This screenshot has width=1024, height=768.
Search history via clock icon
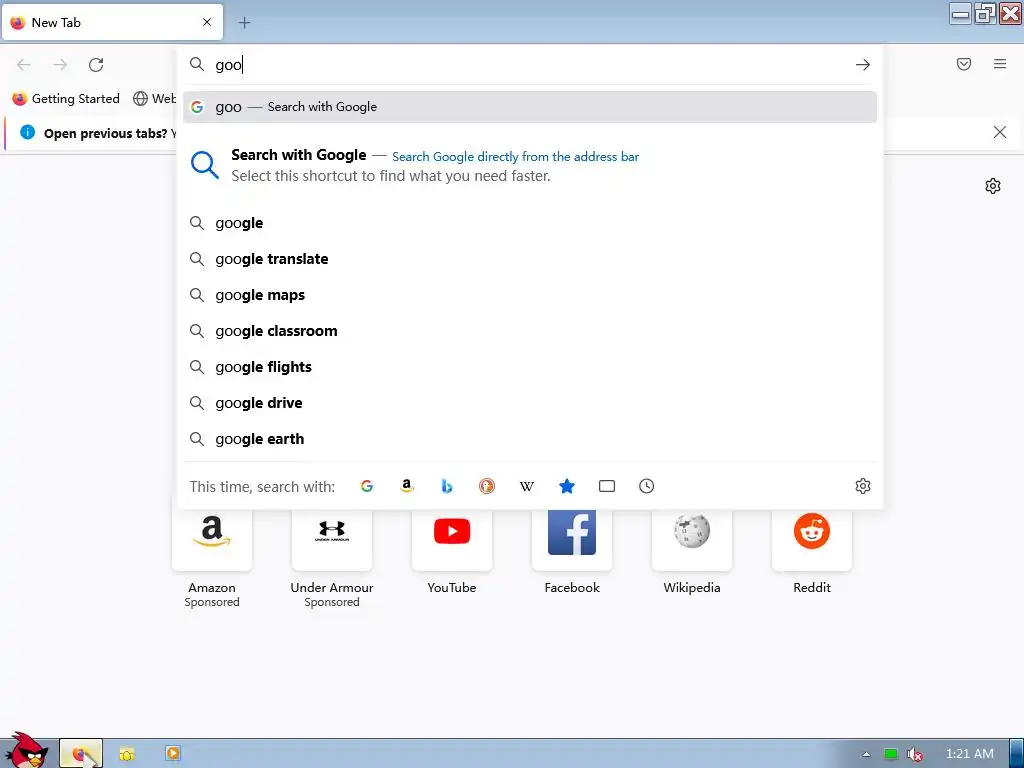coord(647,487)
